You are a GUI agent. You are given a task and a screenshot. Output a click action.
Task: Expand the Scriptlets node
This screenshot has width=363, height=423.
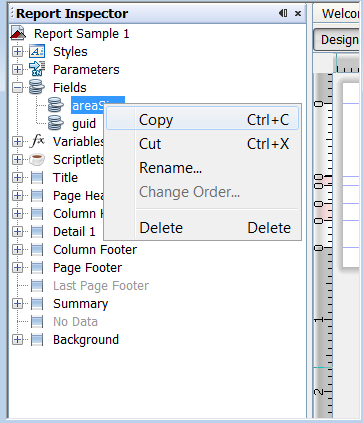(x=18, y=160)
